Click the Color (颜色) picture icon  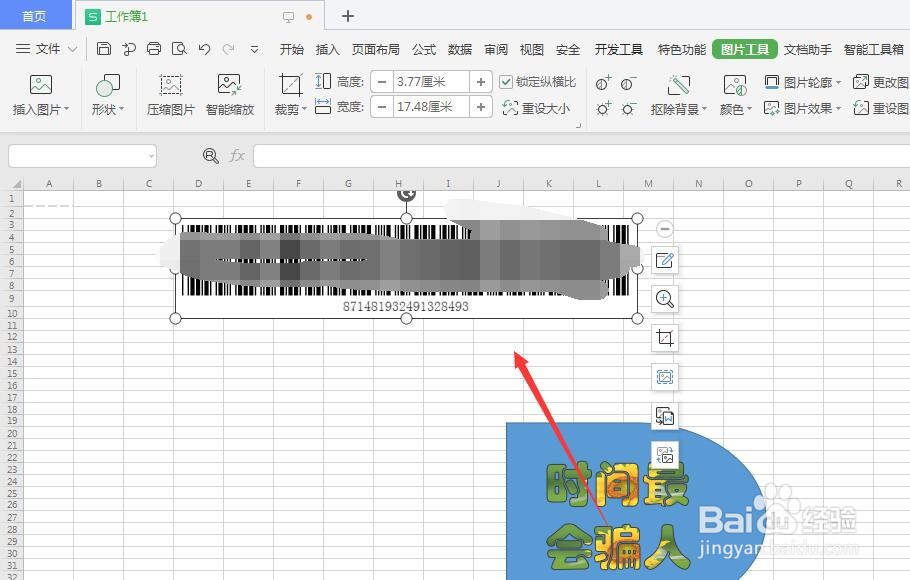tap(735, 85)
